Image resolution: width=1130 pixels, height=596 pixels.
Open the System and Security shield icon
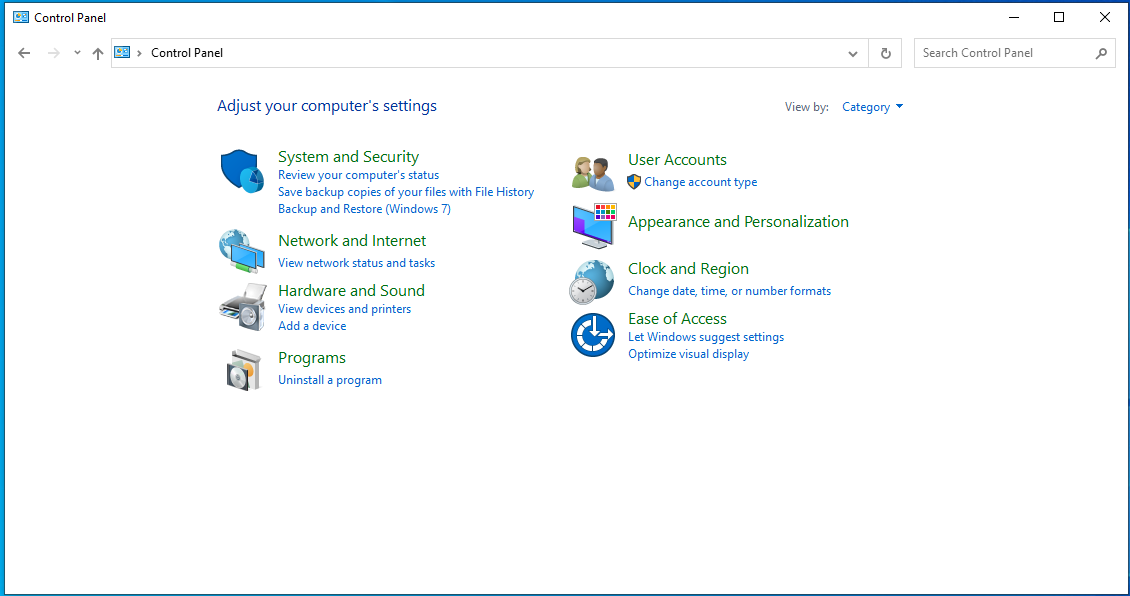tap(241, 172)
